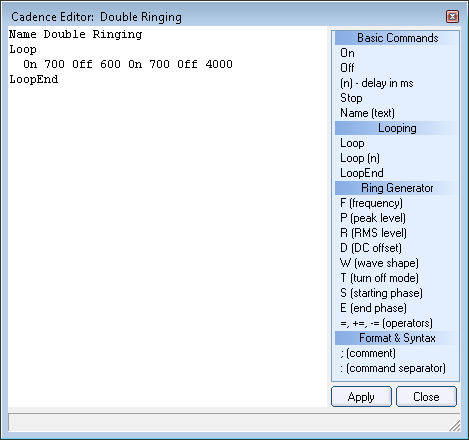Image resolution: width=469 pixels, height=440 pixels.
Task: Select the Name (text) command
Action: 367,113
